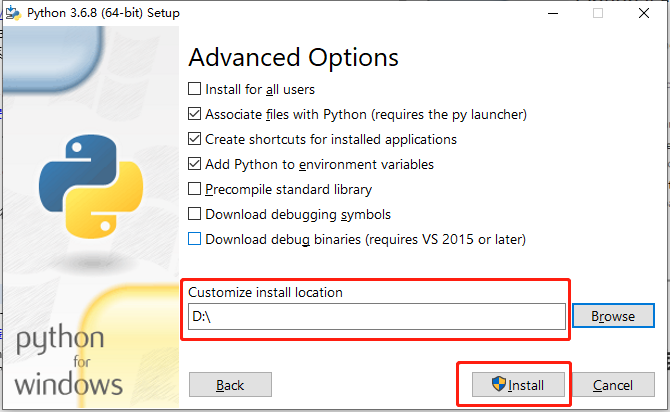Minimize the Python Setup window
This screenshot has height=412, width=670.
[x=553, y=13]
